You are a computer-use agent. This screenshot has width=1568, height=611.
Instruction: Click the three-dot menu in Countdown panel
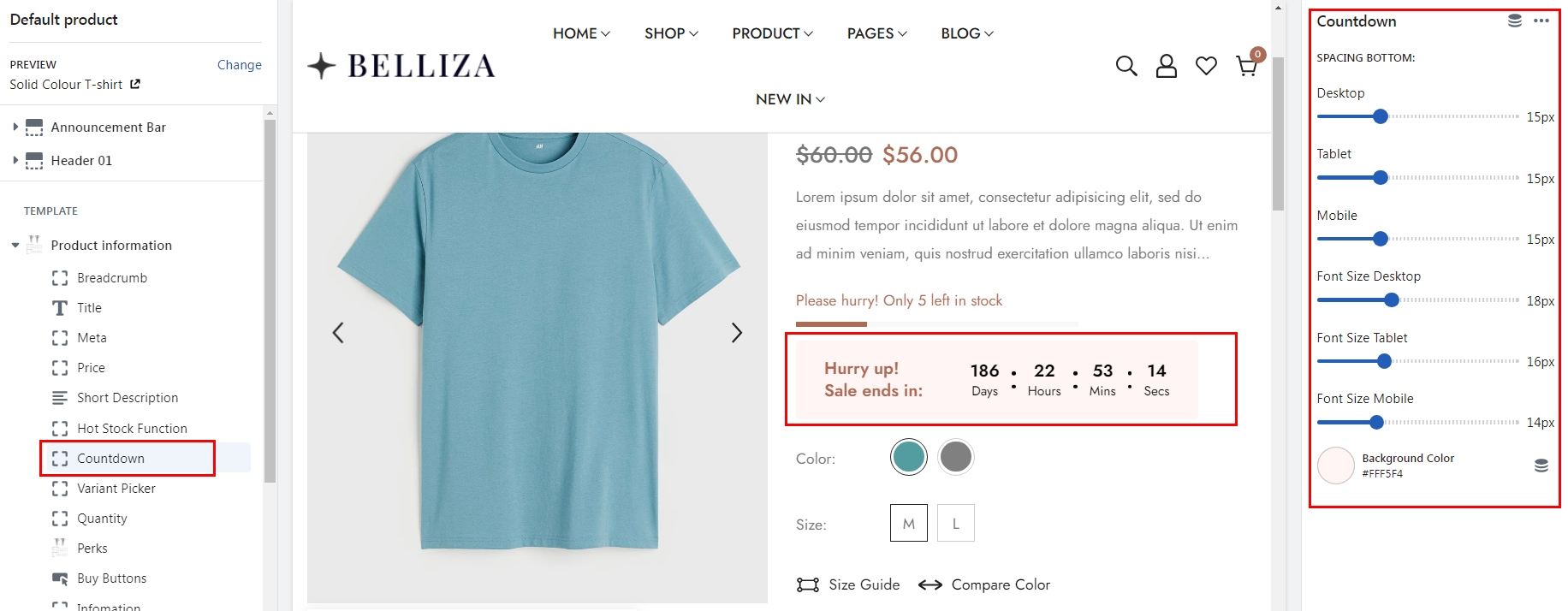(1541, 21)
